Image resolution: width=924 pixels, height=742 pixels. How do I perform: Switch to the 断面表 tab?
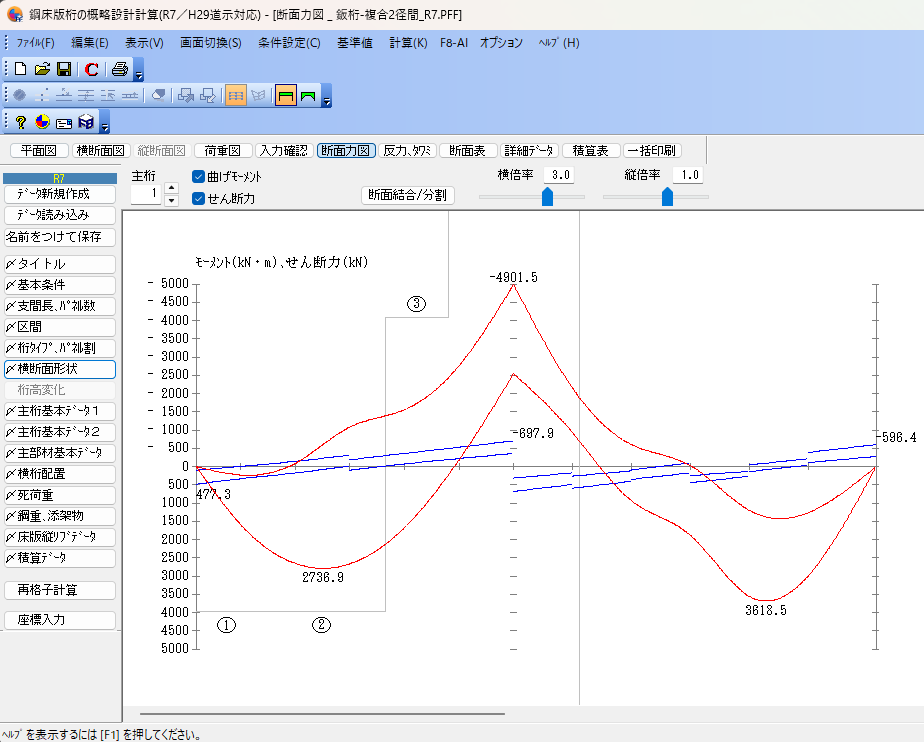point(467,151)
